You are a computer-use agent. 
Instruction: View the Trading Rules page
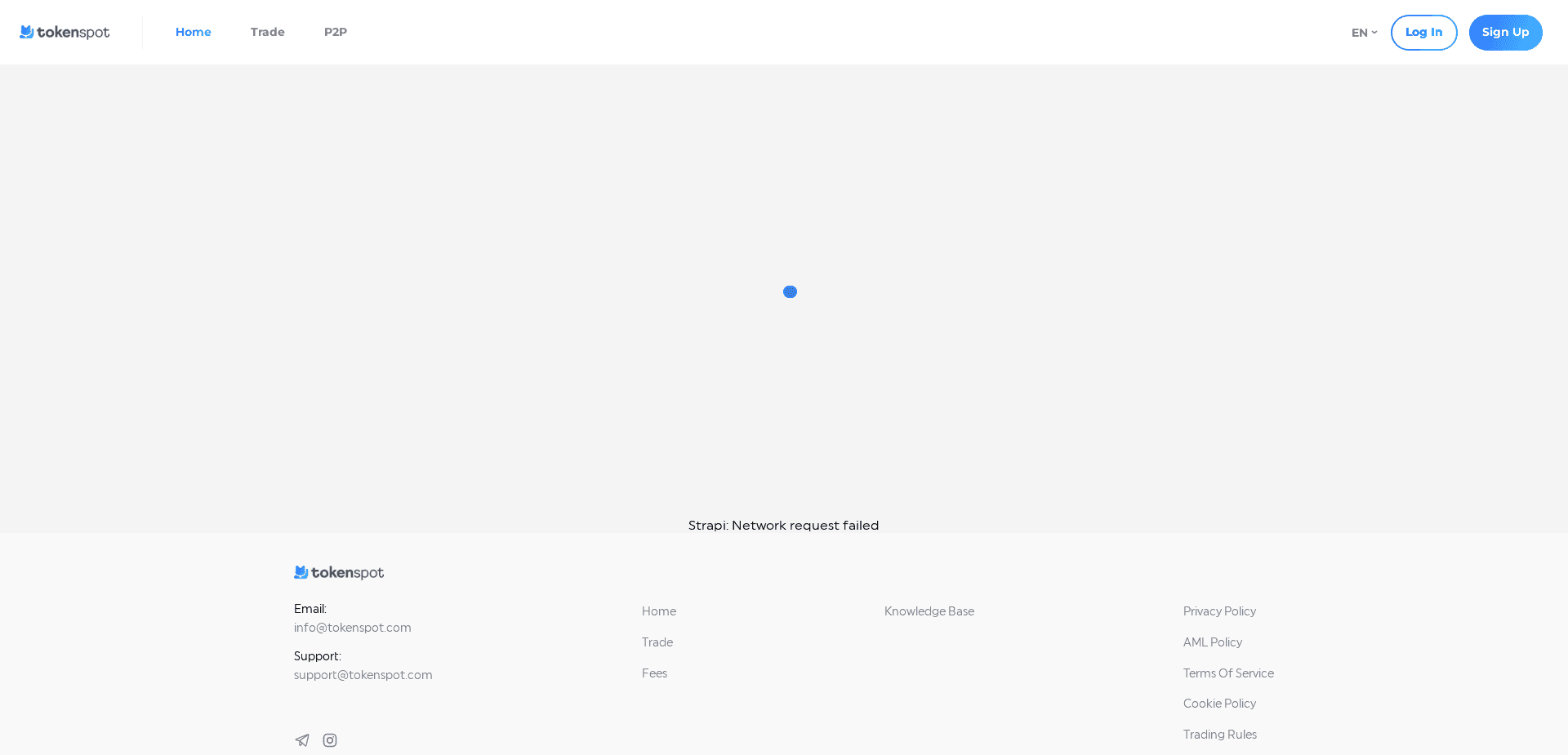[x=1219, y=734]
